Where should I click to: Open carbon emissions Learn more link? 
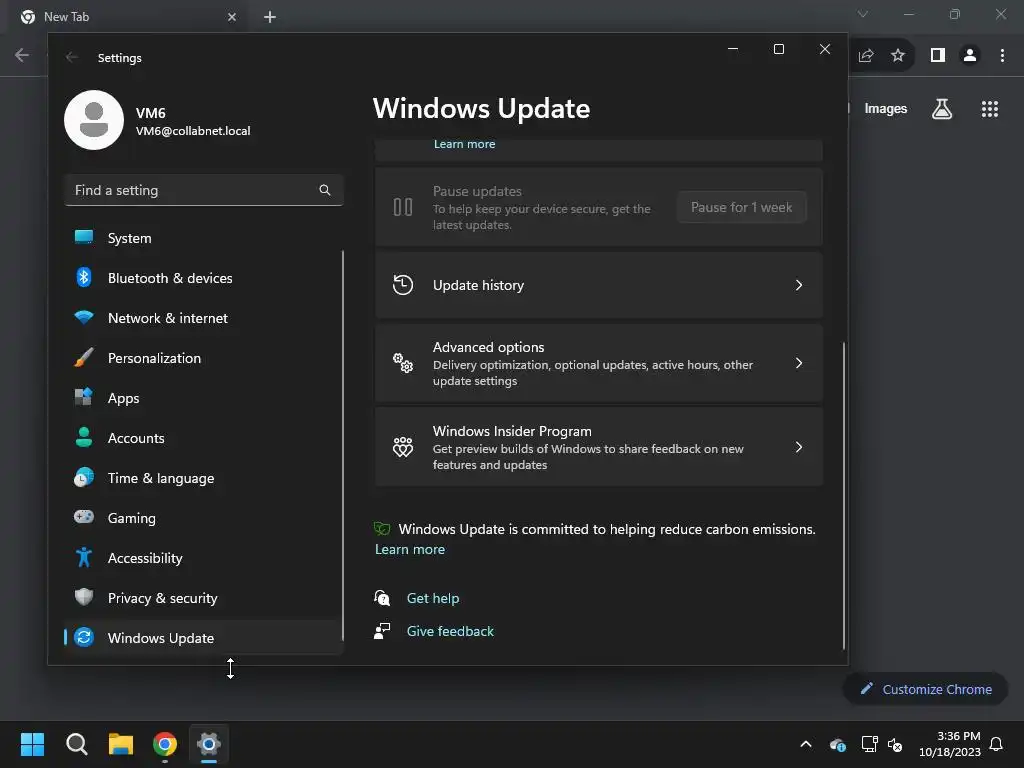coord(410,549)
